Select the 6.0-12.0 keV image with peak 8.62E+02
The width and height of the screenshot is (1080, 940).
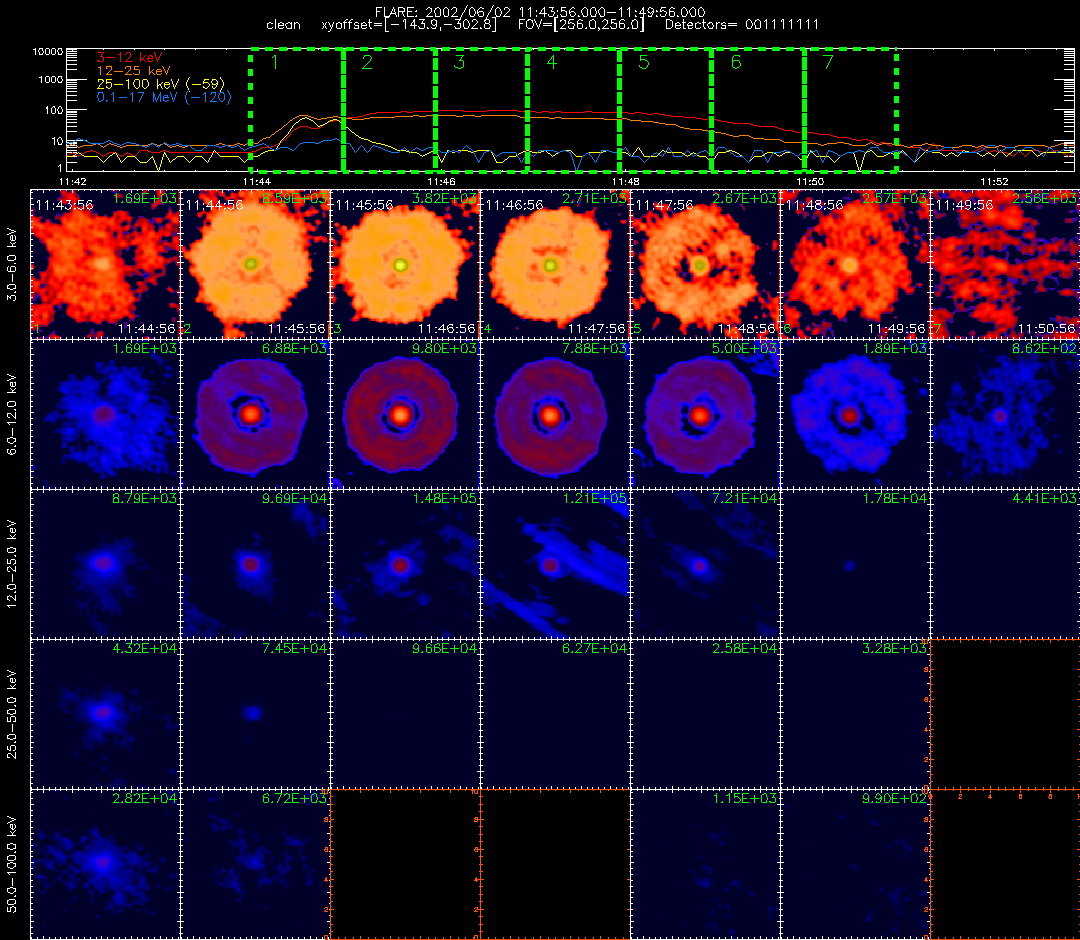pos(1006,415)
